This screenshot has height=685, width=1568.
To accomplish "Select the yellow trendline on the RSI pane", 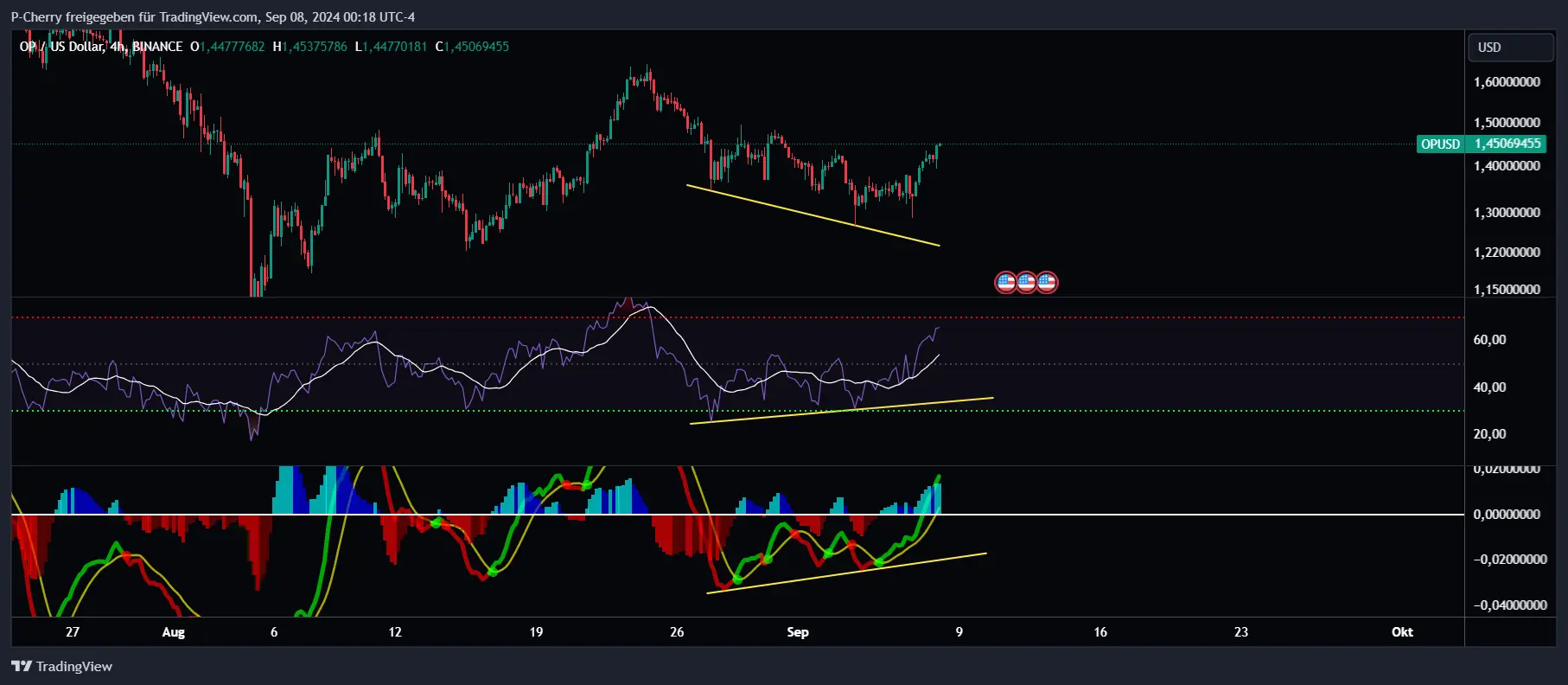I will [841, 411].
